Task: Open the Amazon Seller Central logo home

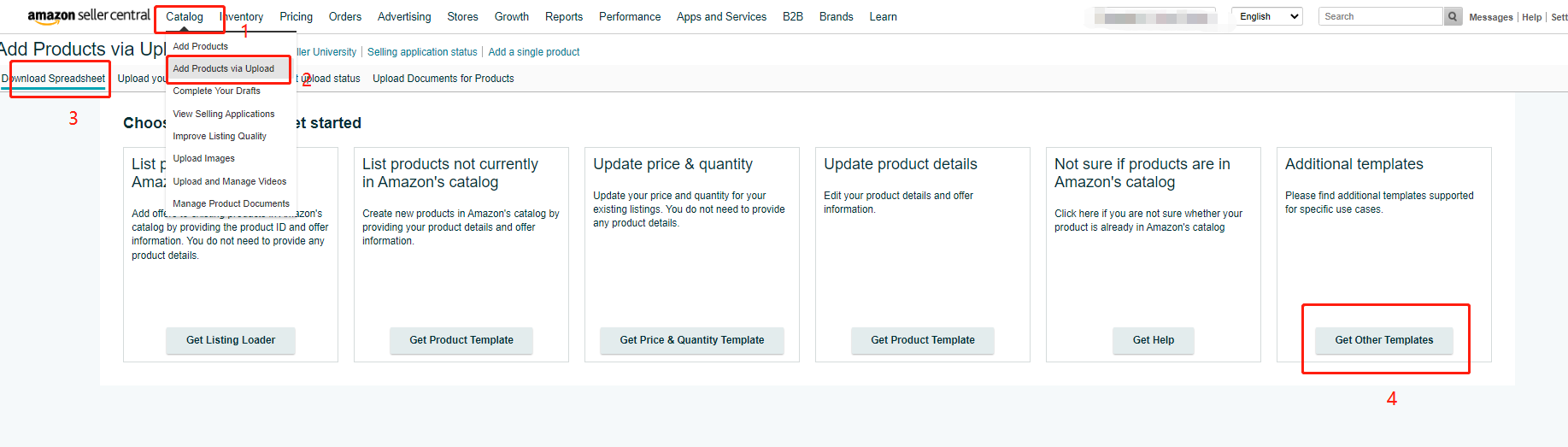Action: tap(89, 15)
